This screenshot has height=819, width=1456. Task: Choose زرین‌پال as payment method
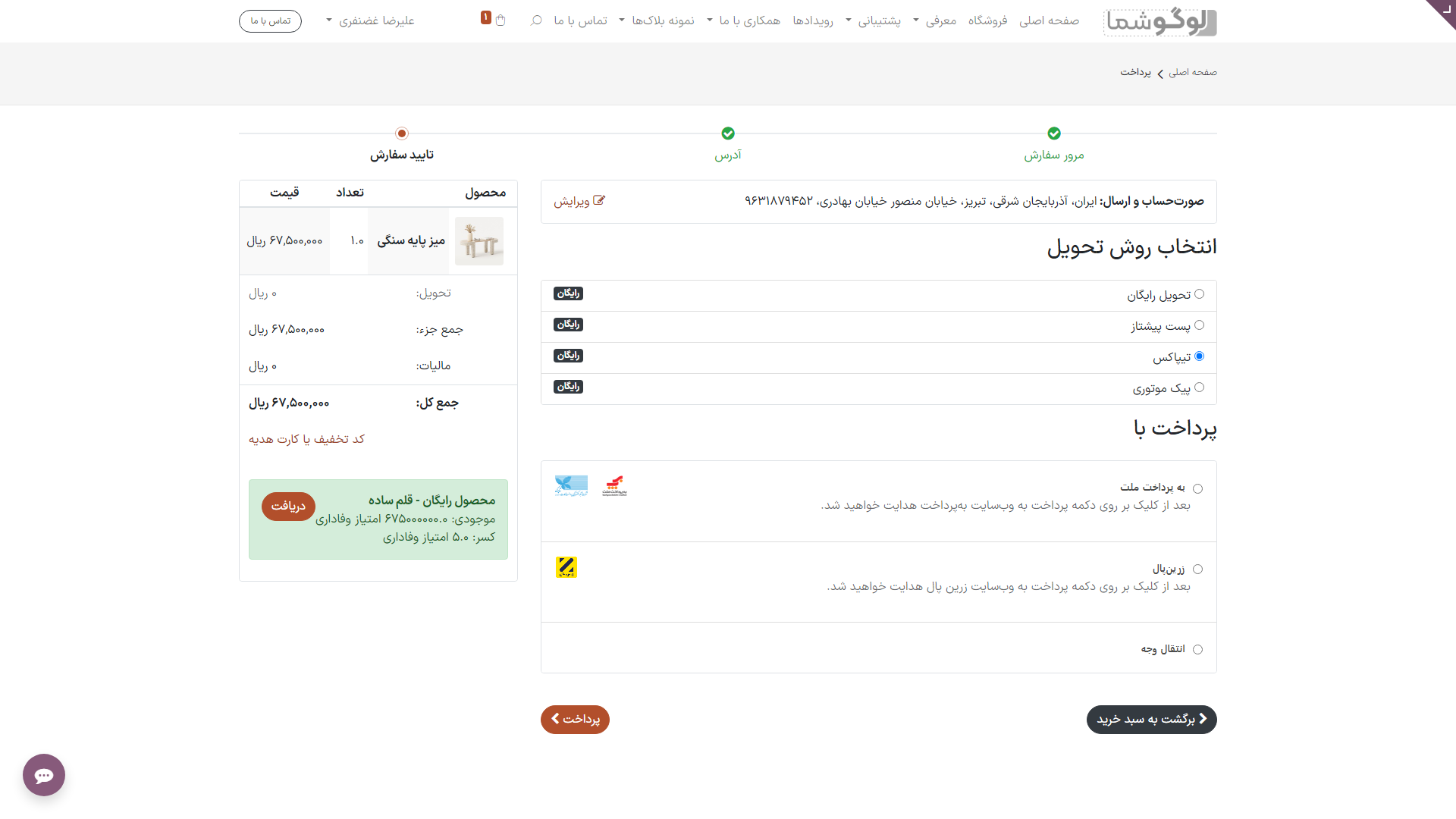[1197, 570]
